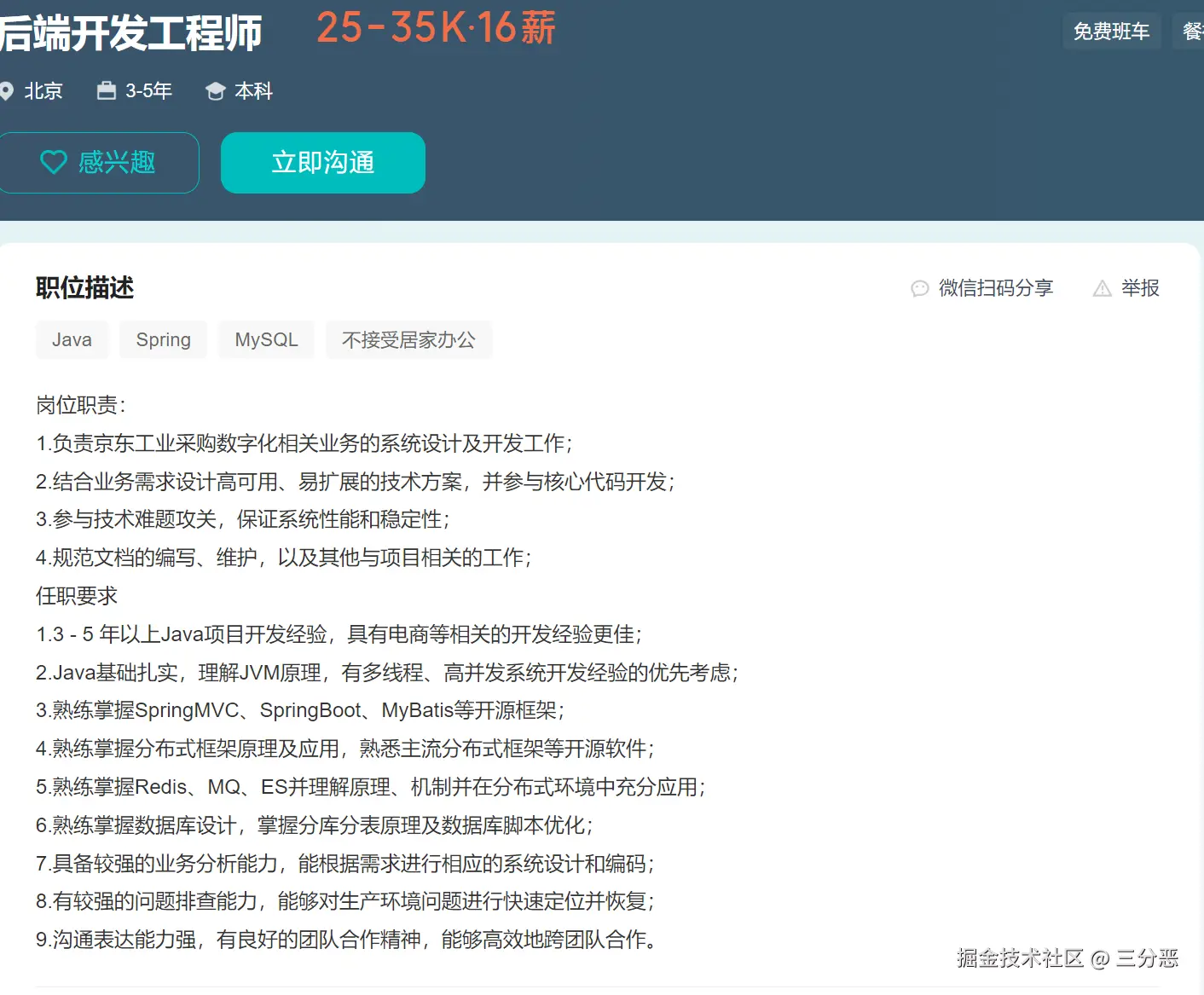Start chat with 立即沟通 button
1204x995 pixels.
323,163
